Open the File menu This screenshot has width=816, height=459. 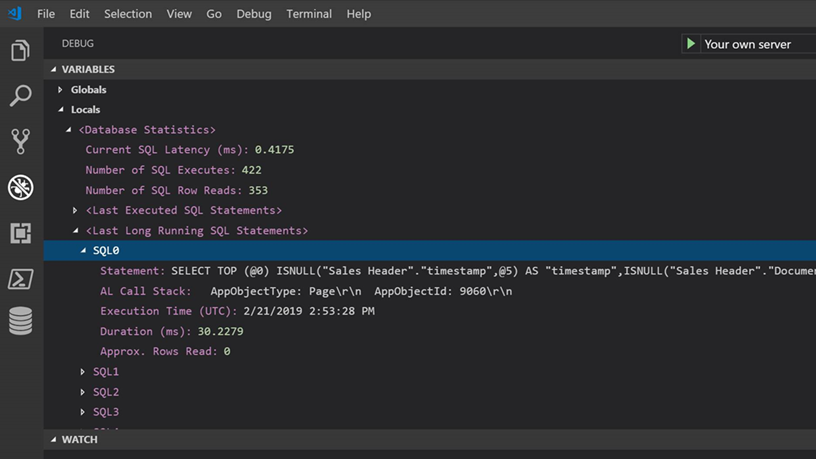pyautogui.click(x=46, y=14)
